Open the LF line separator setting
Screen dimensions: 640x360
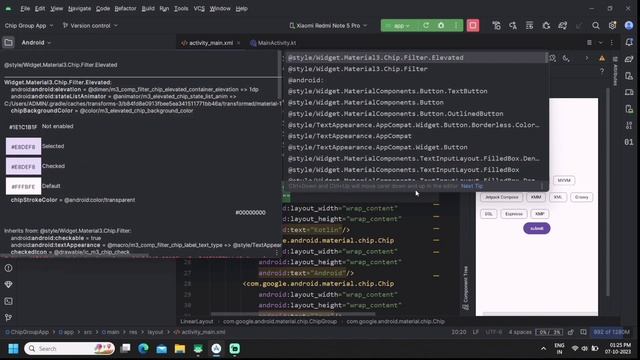click(x=476, y=332)
